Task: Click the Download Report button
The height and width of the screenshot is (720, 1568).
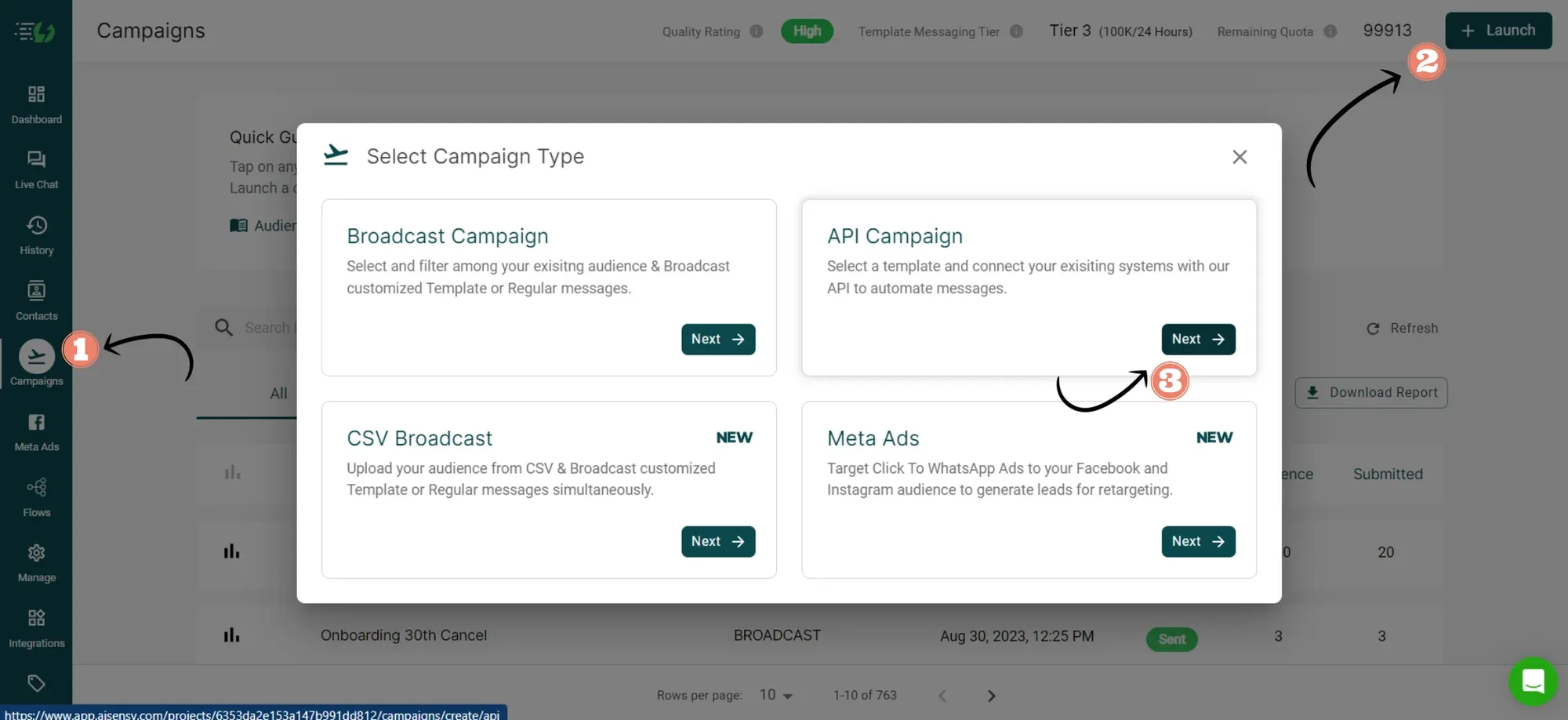Action: (1370, 393)
